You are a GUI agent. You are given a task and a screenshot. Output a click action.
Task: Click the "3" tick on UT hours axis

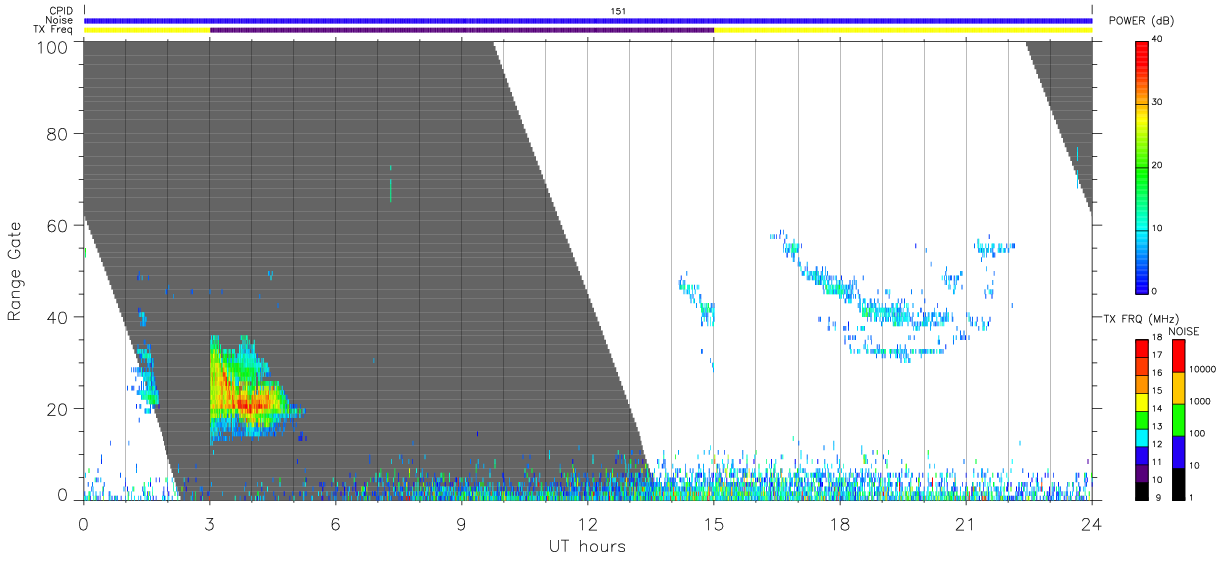point(210,523)
